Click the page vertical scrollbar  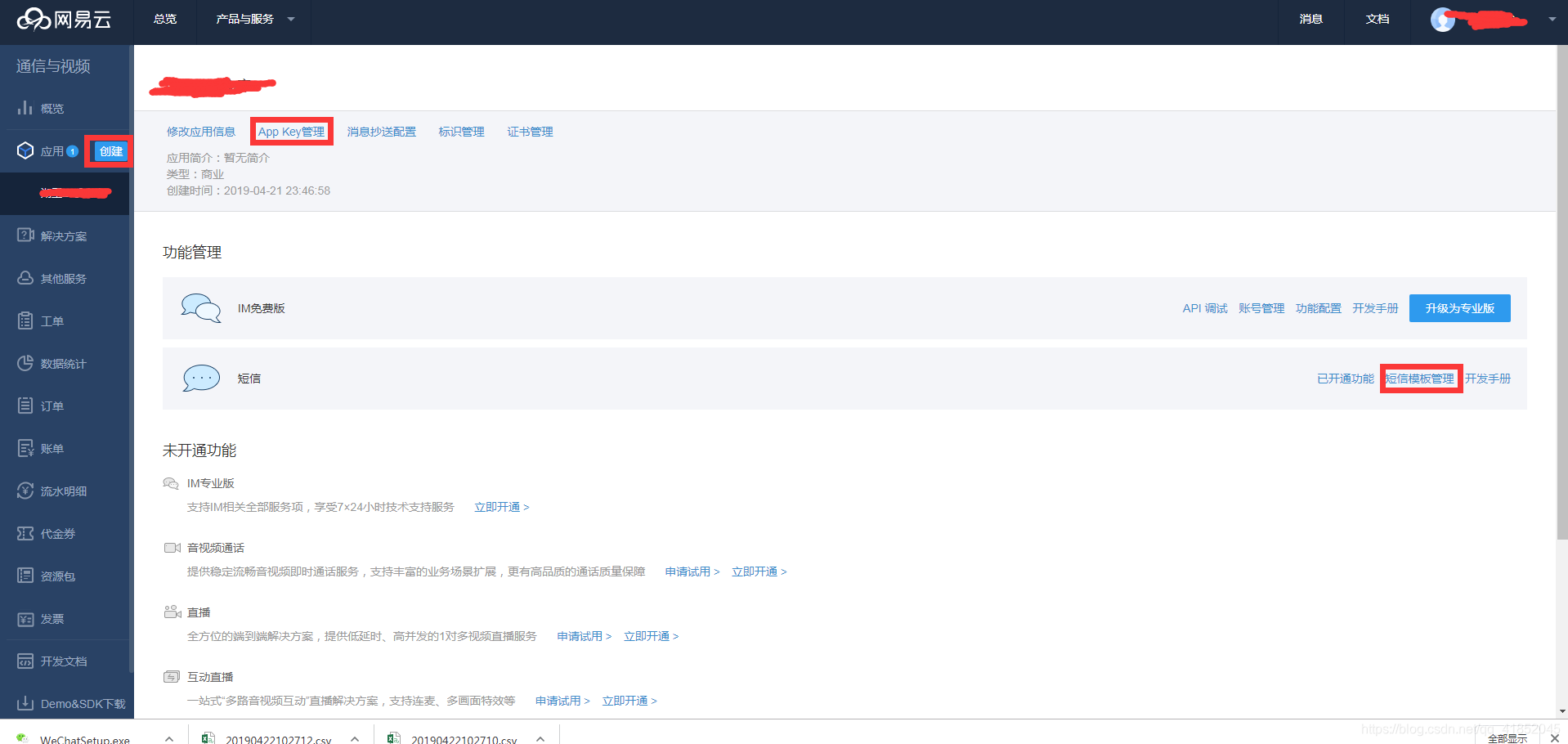point(1561,294)
